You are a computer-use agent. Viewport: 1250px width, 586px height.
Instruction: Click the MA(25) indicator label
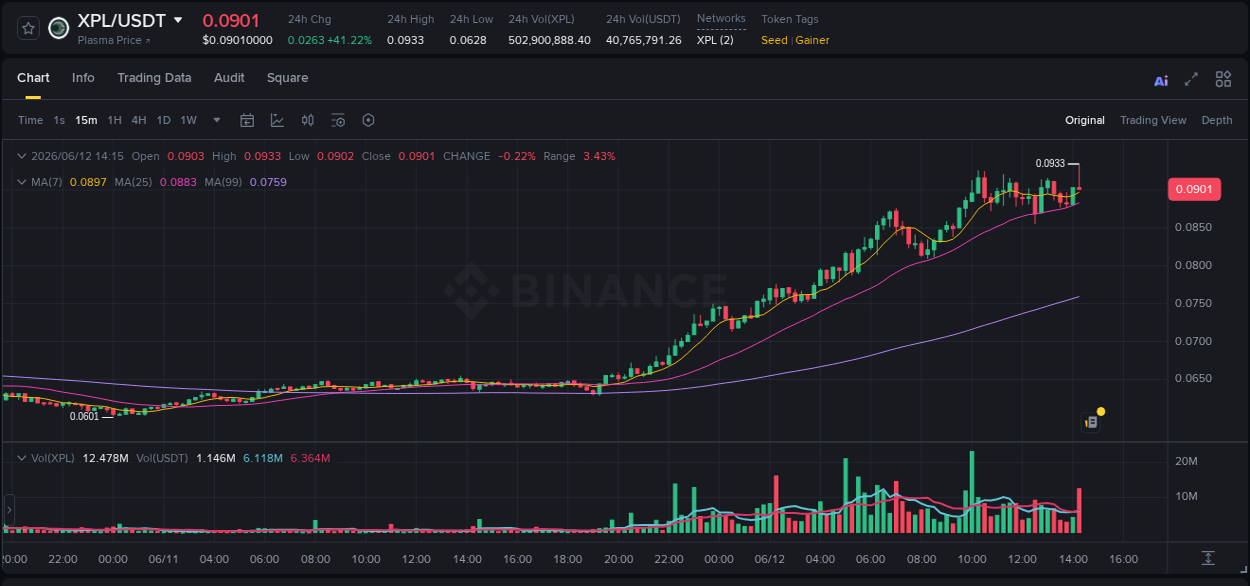coord(131,182)
